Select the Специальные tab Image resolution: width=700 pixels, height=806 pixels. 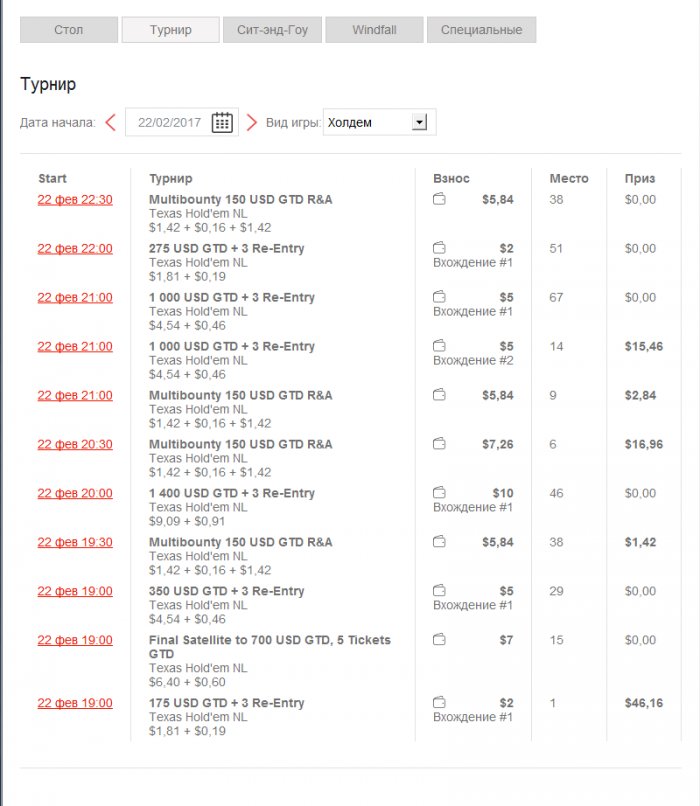482,30
